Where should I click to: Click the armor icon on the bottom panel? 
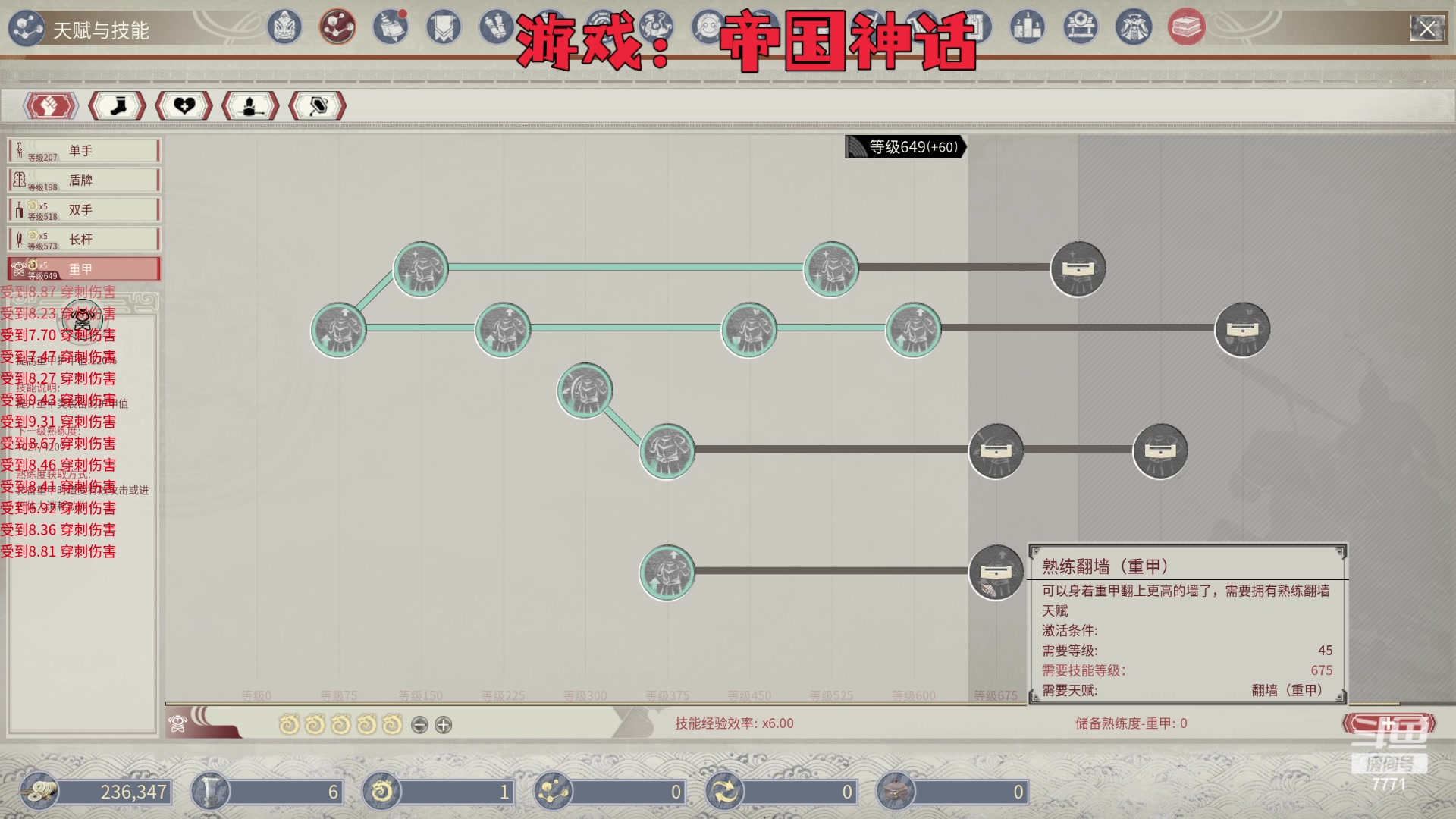point(179,723)
